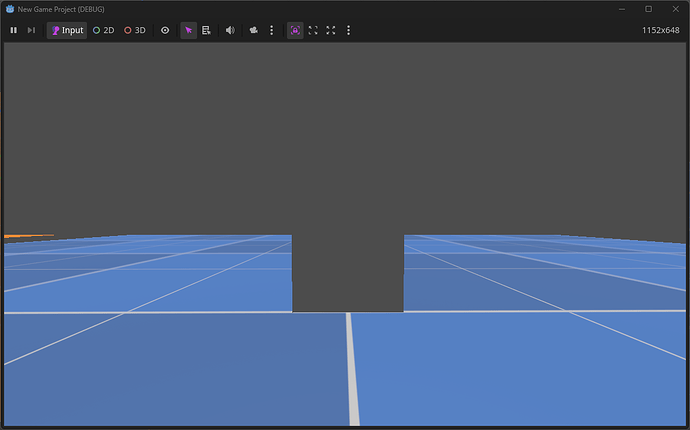
Task: Toggle the embed game on play icon
Action: click(x=295, y=30)
